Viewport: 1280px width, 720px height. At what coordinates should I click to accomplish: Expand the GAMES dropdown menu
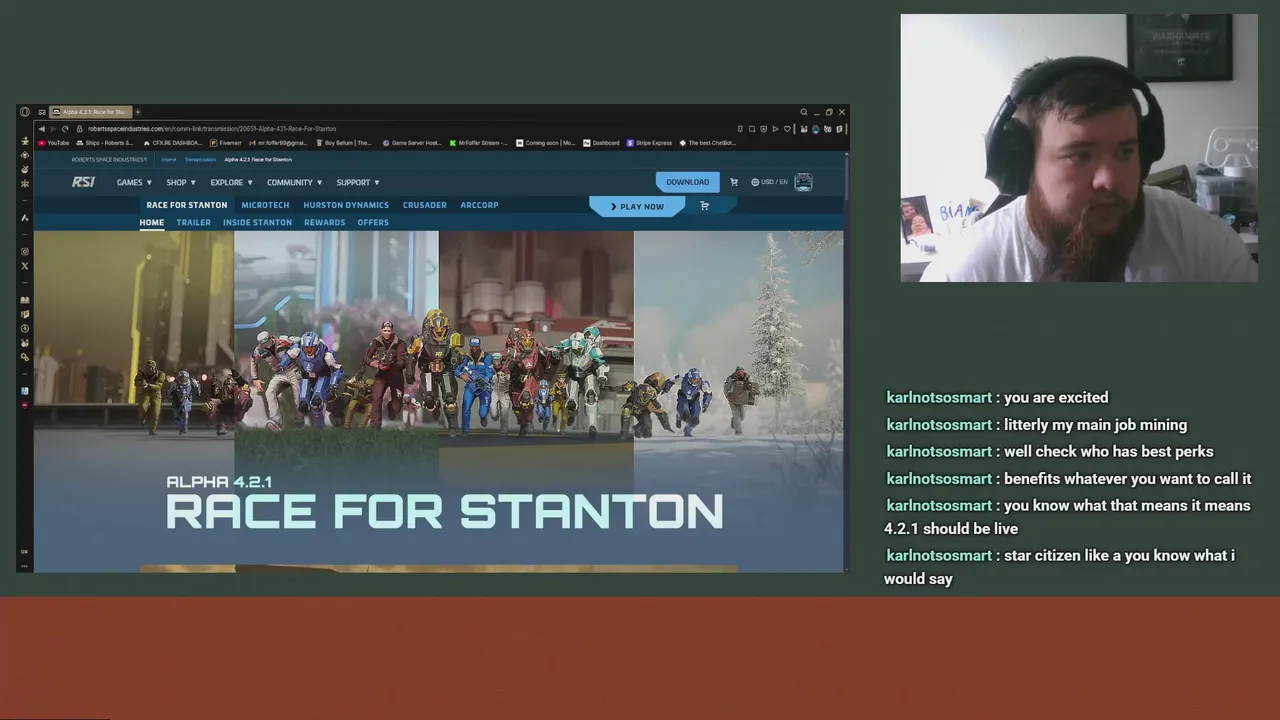[x=134, y=182]
